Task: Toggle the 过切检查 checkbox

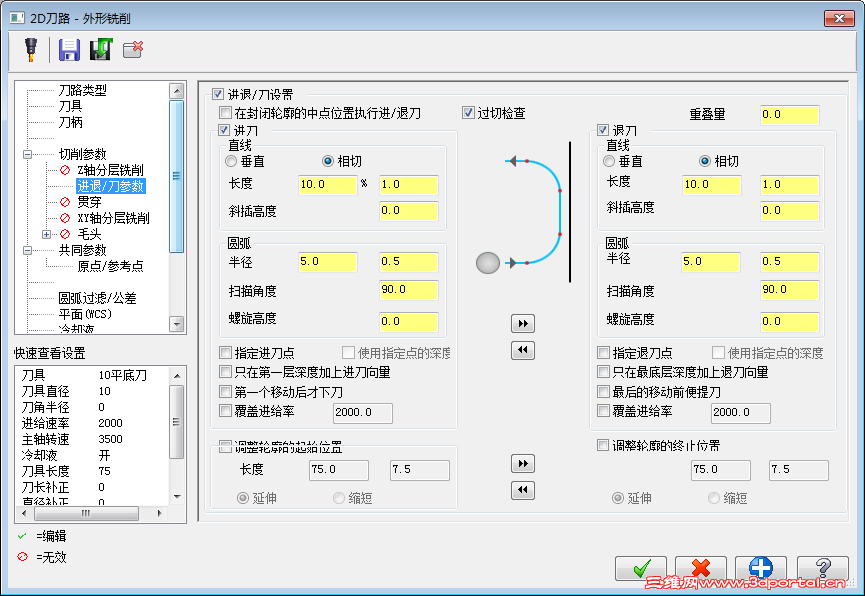Action: coord(468,113)
